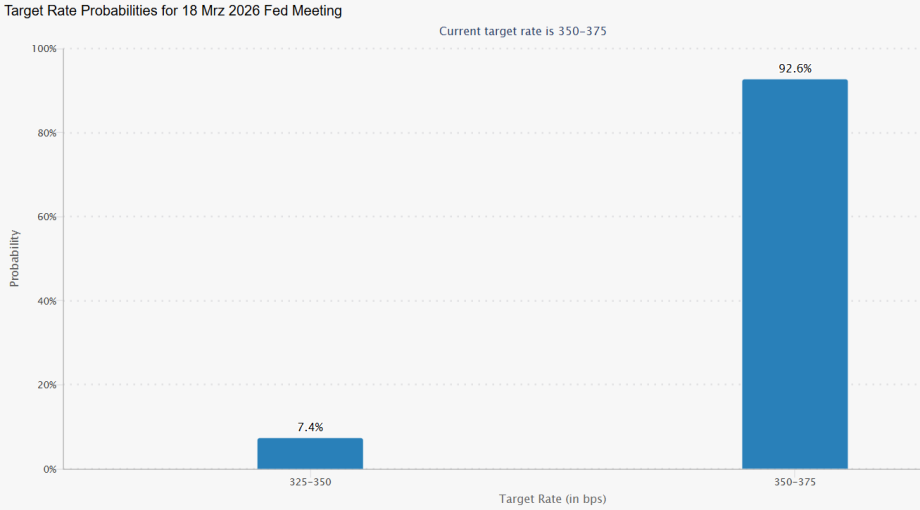Click empty plot area above the 7.4% bar

tap(310, 250)
